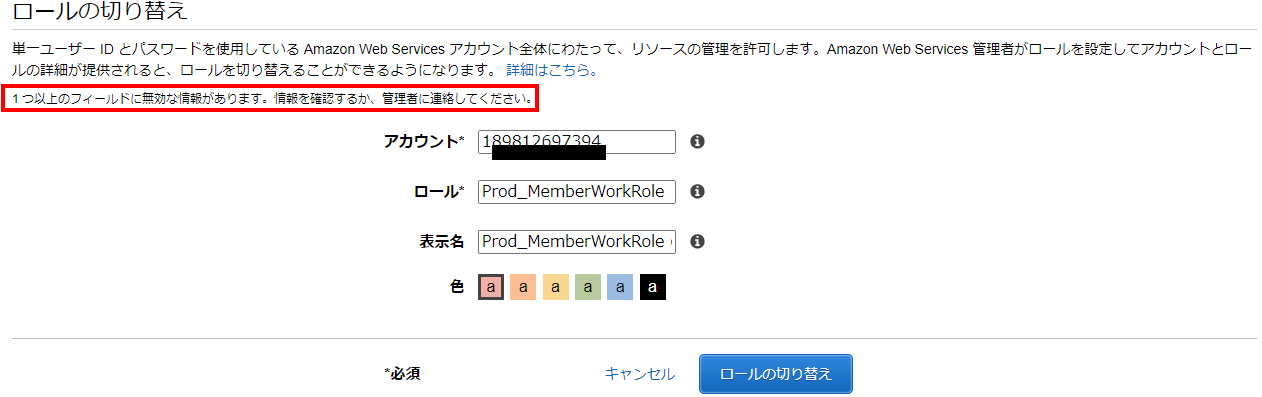The height and width of the screenshot is (397, 1262).
Task: Open the 詳細はこちら link
Action: (x=552, y=71)
